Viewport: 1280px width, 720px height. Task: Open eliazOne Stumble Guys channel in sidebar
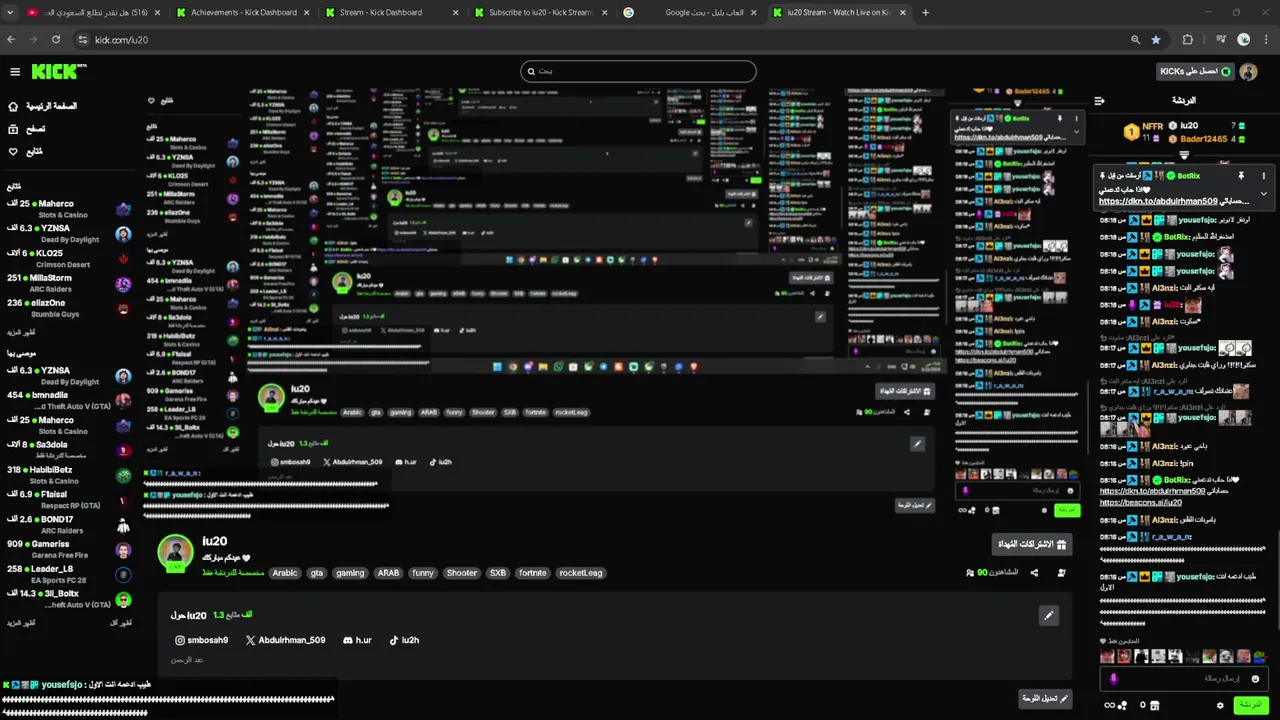68,308
